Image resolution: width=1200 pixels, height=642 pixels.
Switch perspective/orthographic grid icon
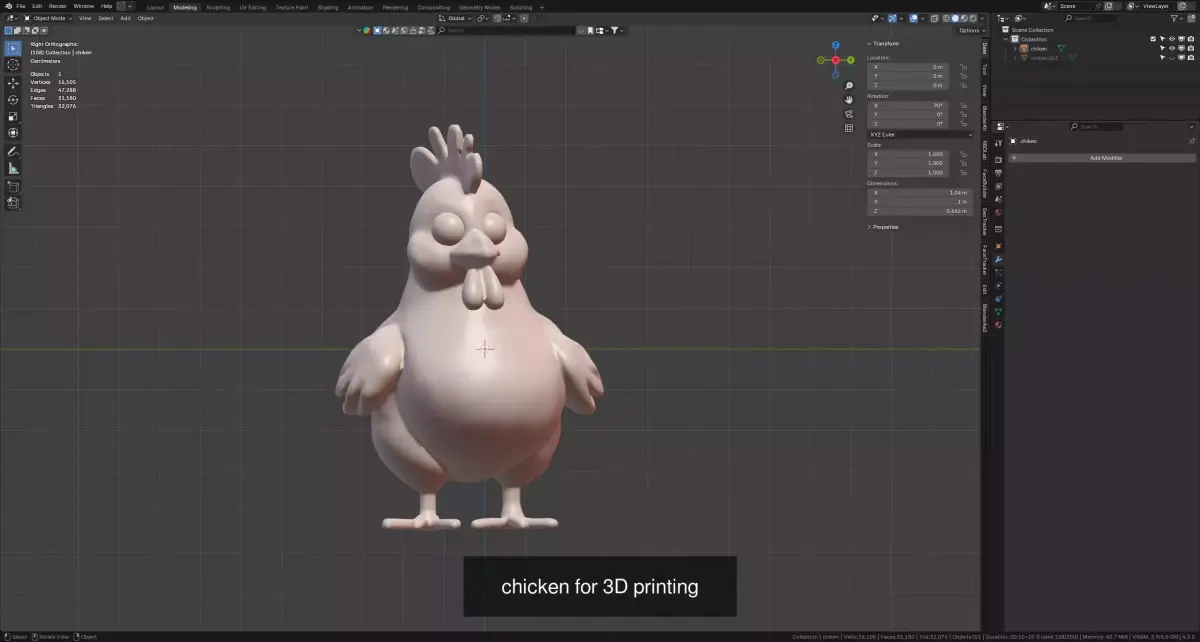click(x=849, y=128)
